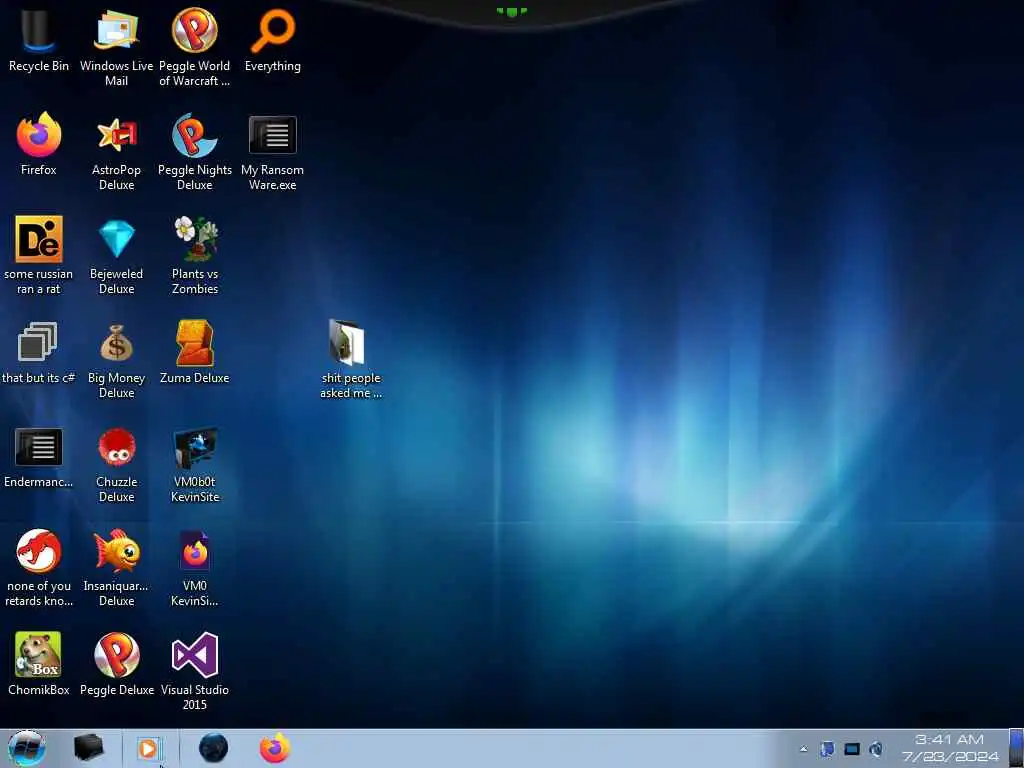Open the network tray icon
Viewport: 1024px width, 768px height.
click(852, 749)
